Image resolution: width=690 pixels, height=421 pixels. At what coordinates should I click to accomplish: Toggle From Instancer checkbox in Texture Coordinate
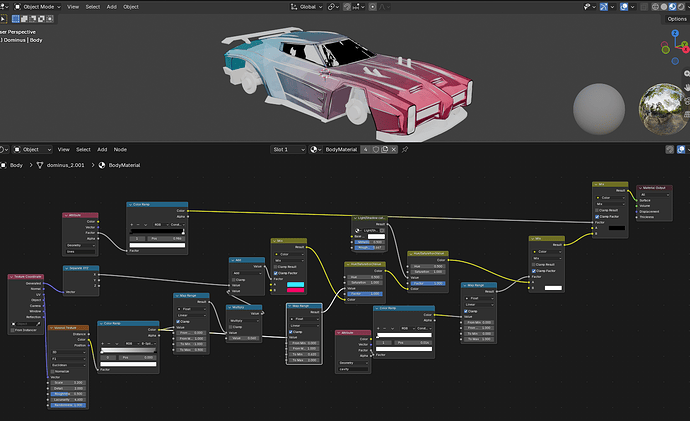[x=12, y=330]
